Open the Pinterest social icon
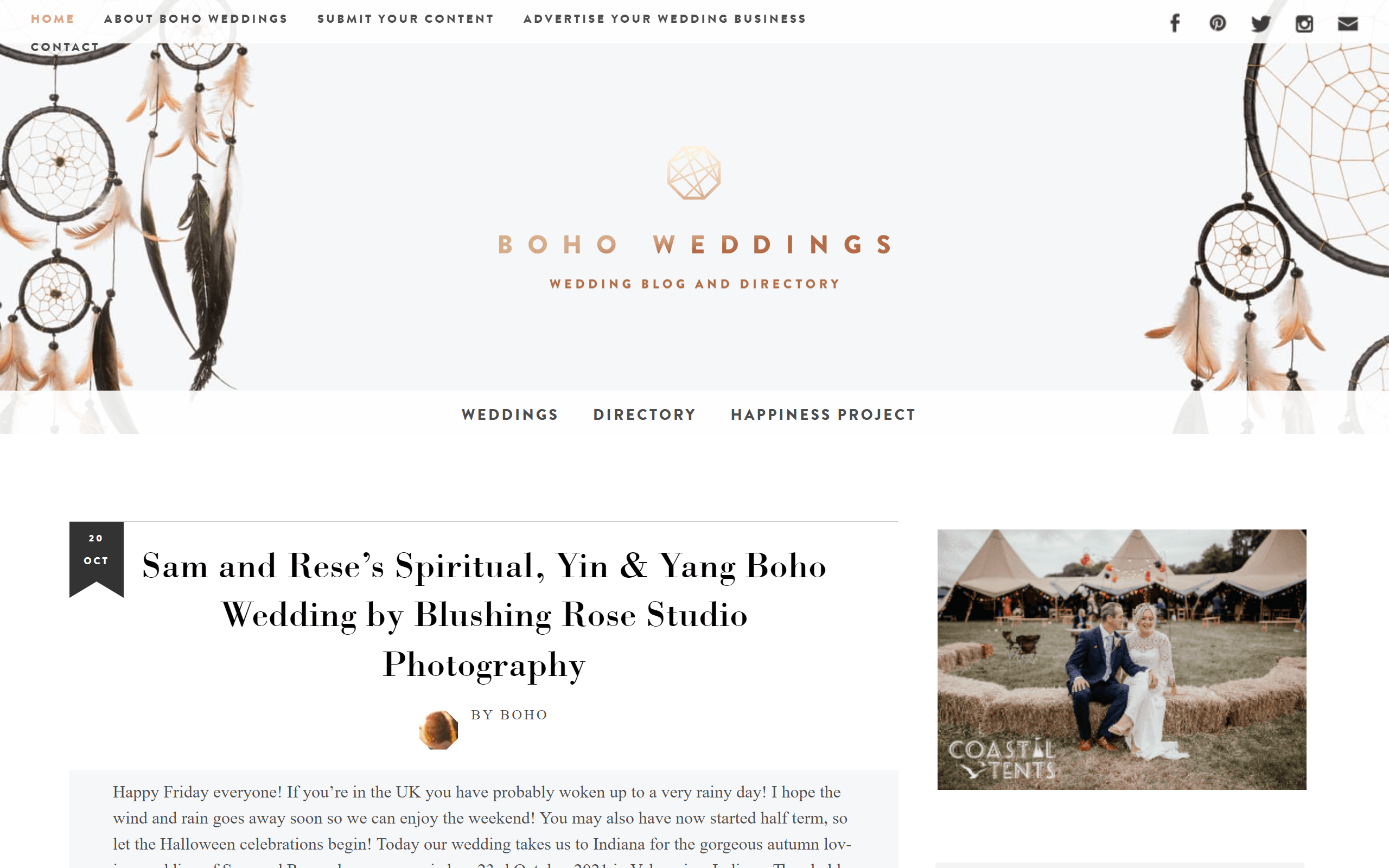This screenshot has width=1389, height=868. [1218, 23]
